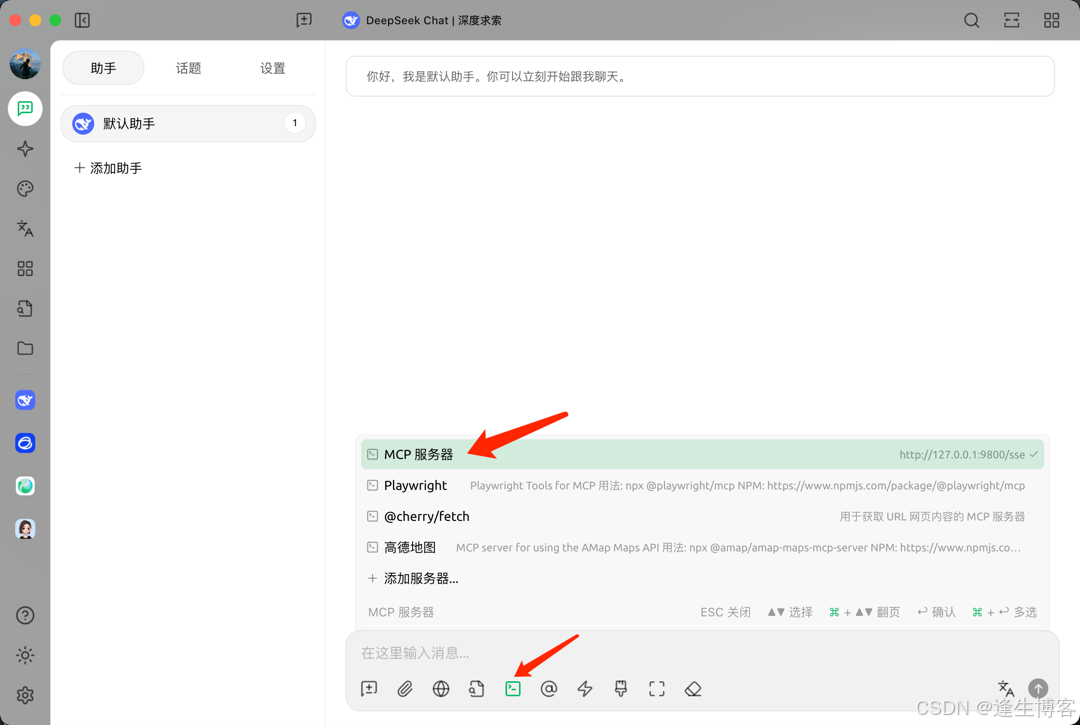Collapse the left sidebar panel icon
Image resolution: width=1080 pixels, height=725 pixels.
pos(82,21)
